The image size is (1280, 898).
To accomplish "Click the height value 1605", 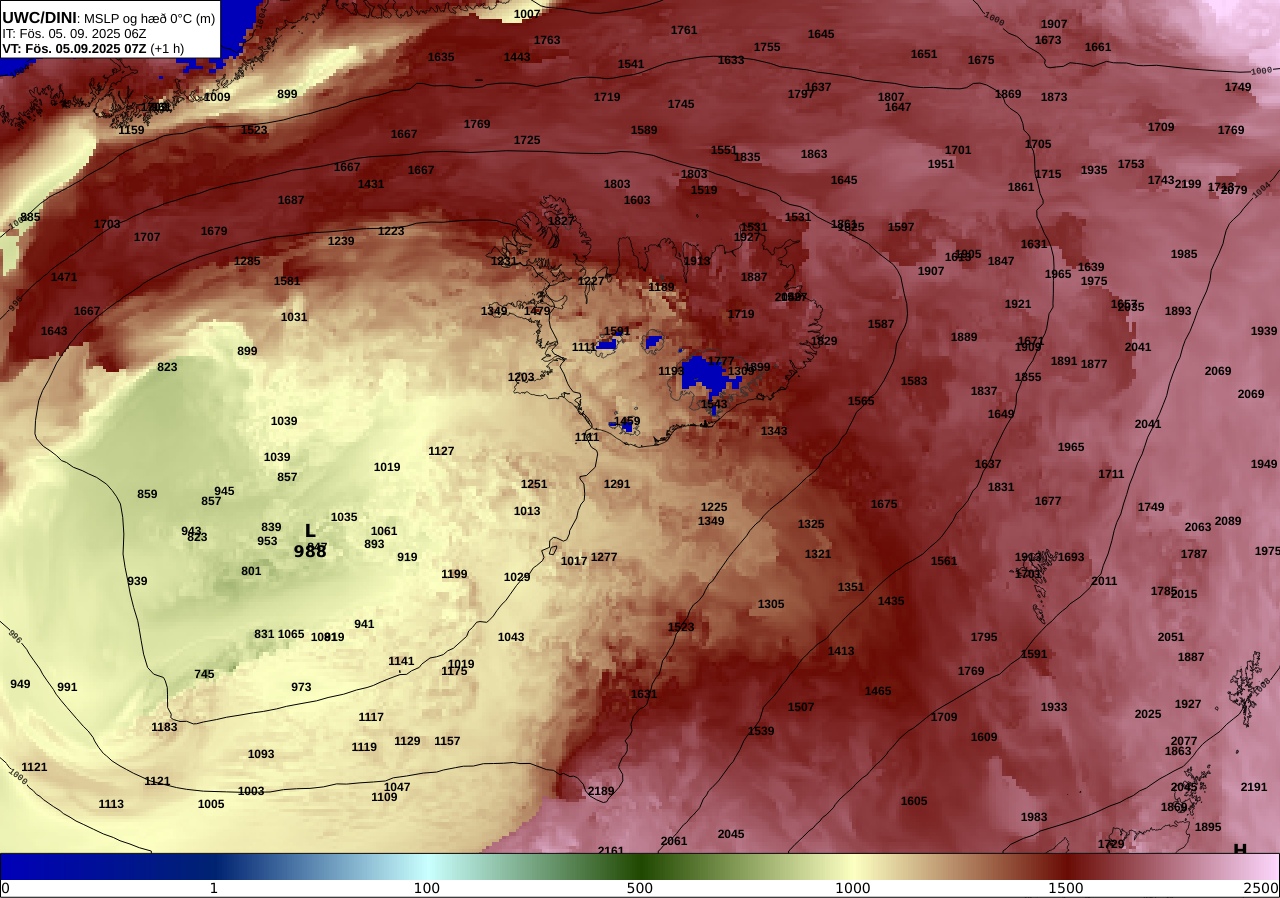I will coord(914,801).
